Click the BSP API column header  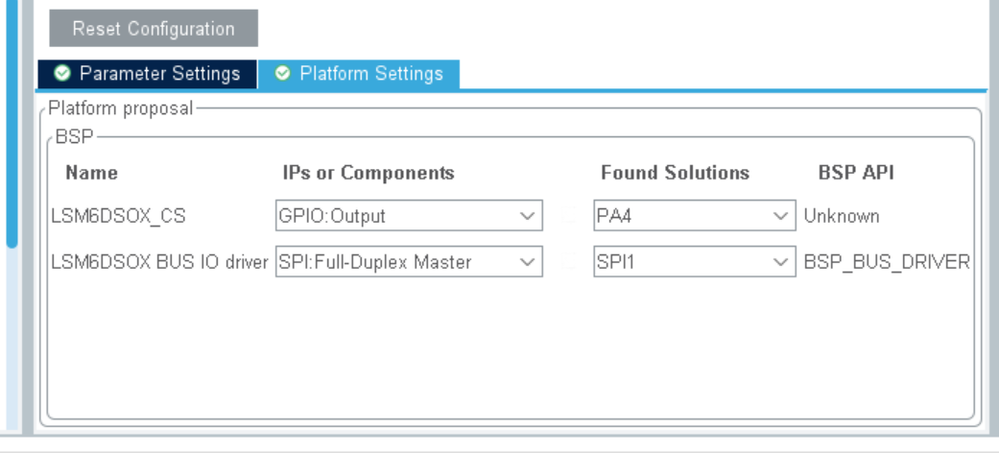tap(856, 173)
